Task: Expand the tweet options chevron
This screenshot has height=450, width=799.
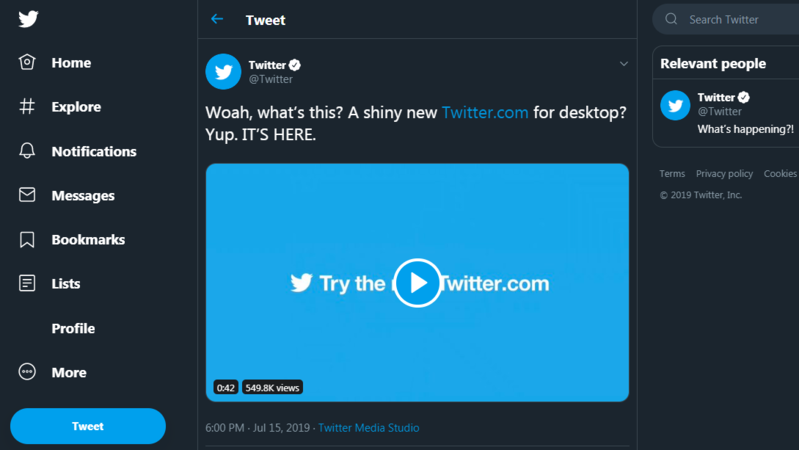Action: (624, 64)
